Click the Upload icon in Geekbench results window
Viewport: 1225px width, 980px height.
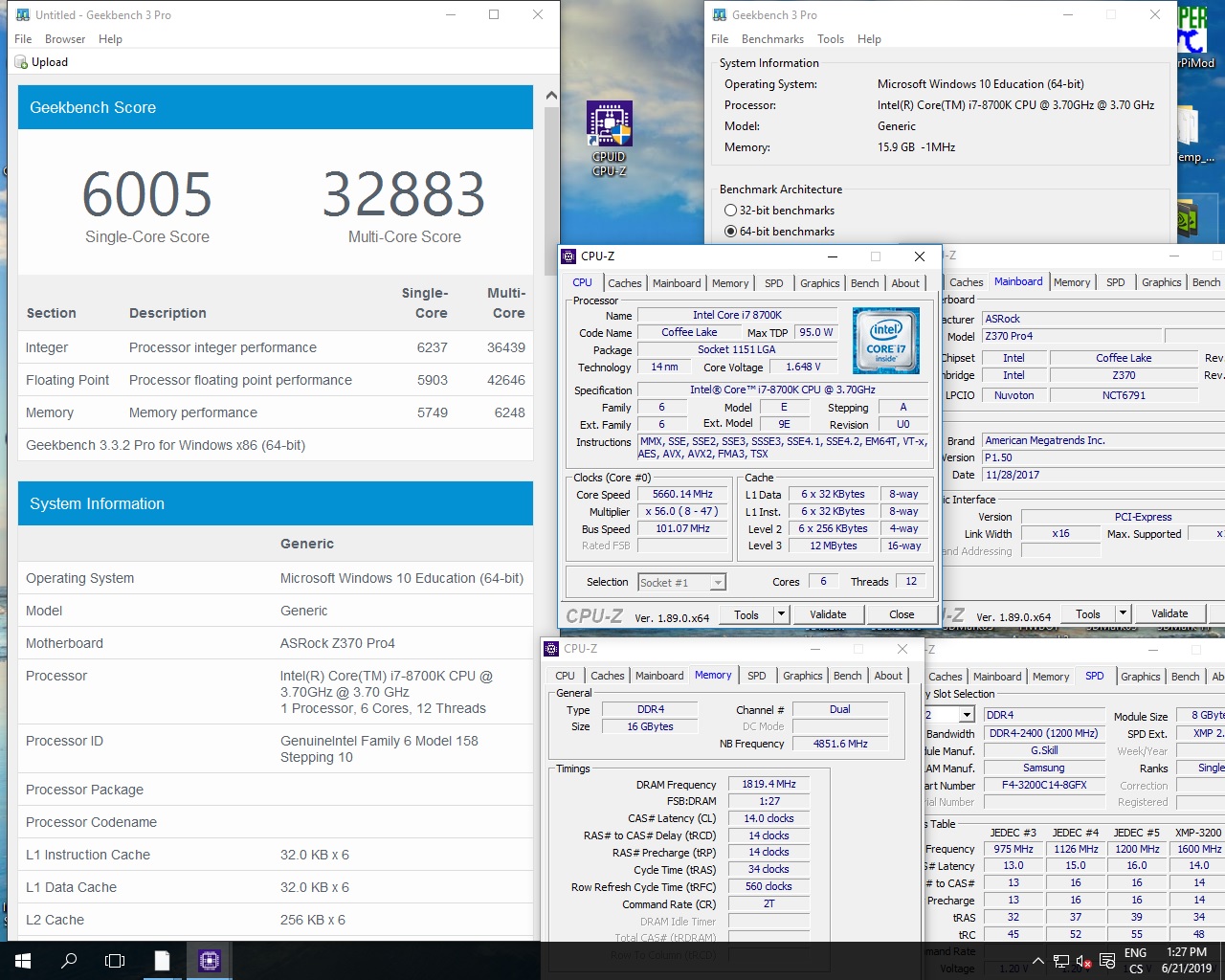click(21, 62)
